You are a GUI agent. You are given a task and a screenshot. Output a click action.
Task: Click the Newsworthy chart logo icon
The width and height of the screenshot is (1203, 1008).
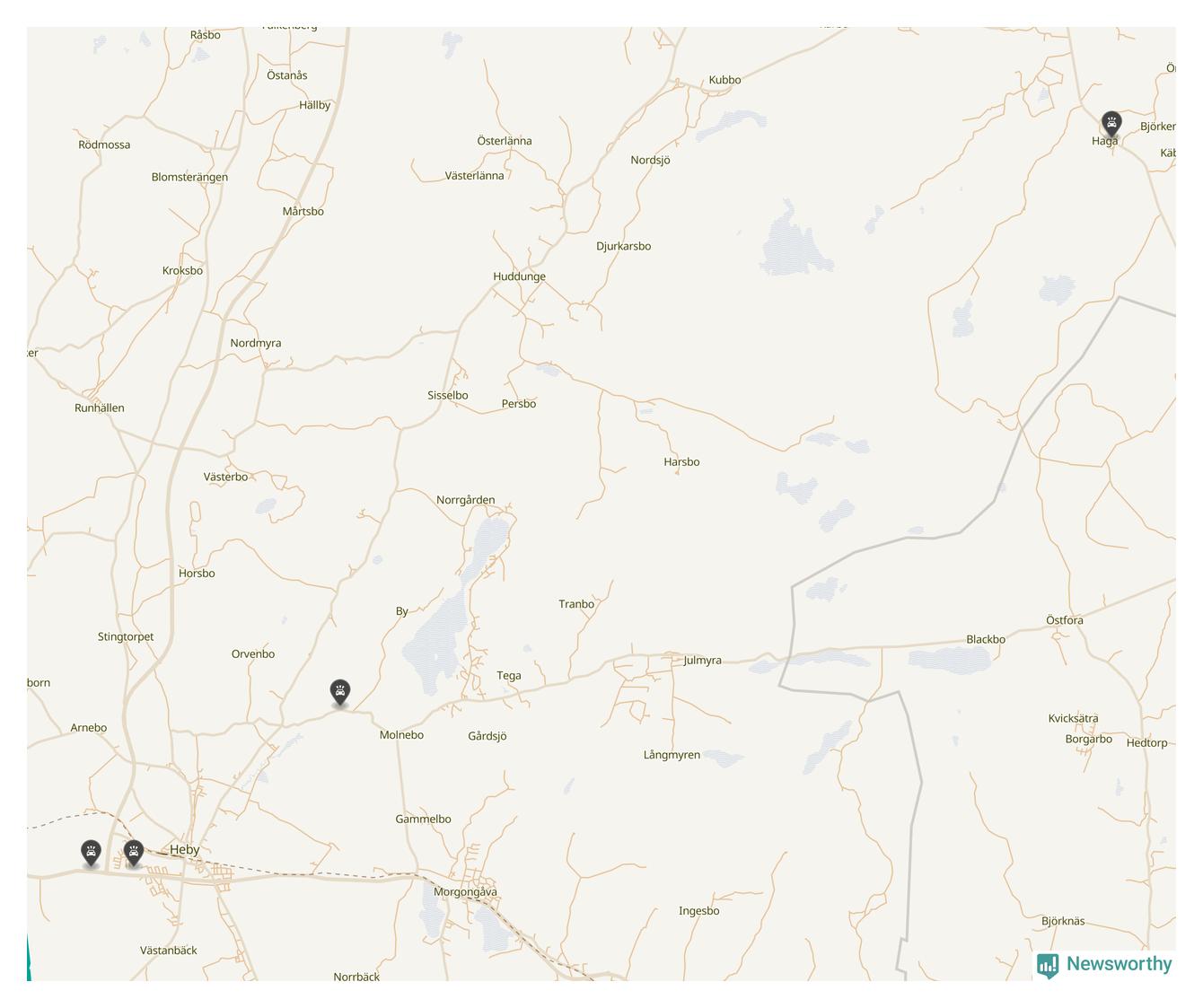click(x=1048, y=965)
